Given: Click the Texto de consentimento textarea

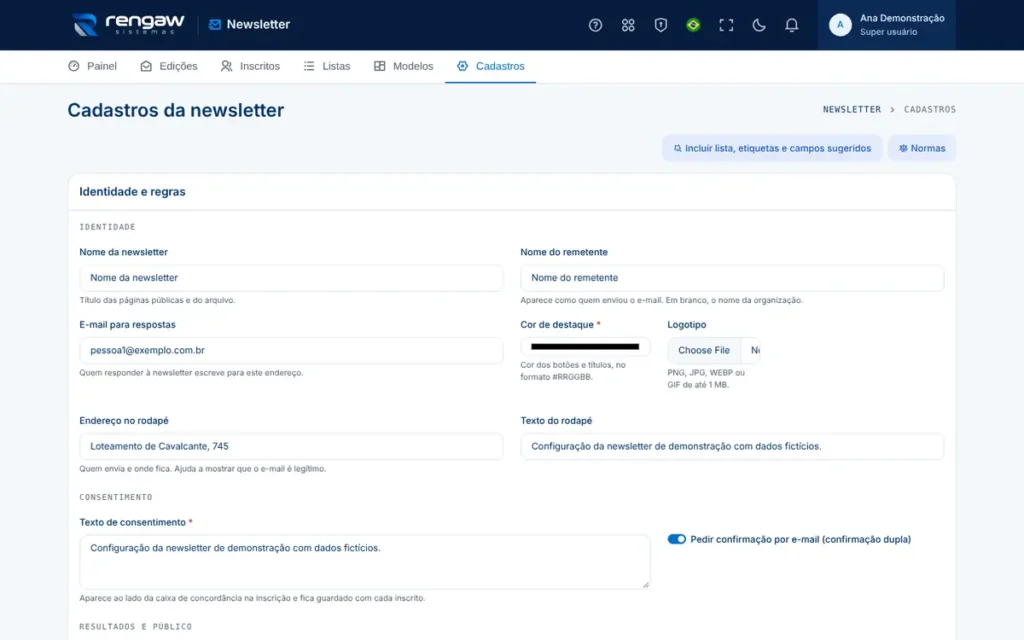Looking at the screenshot, I should pyautogui.click(x=364, y=562).
